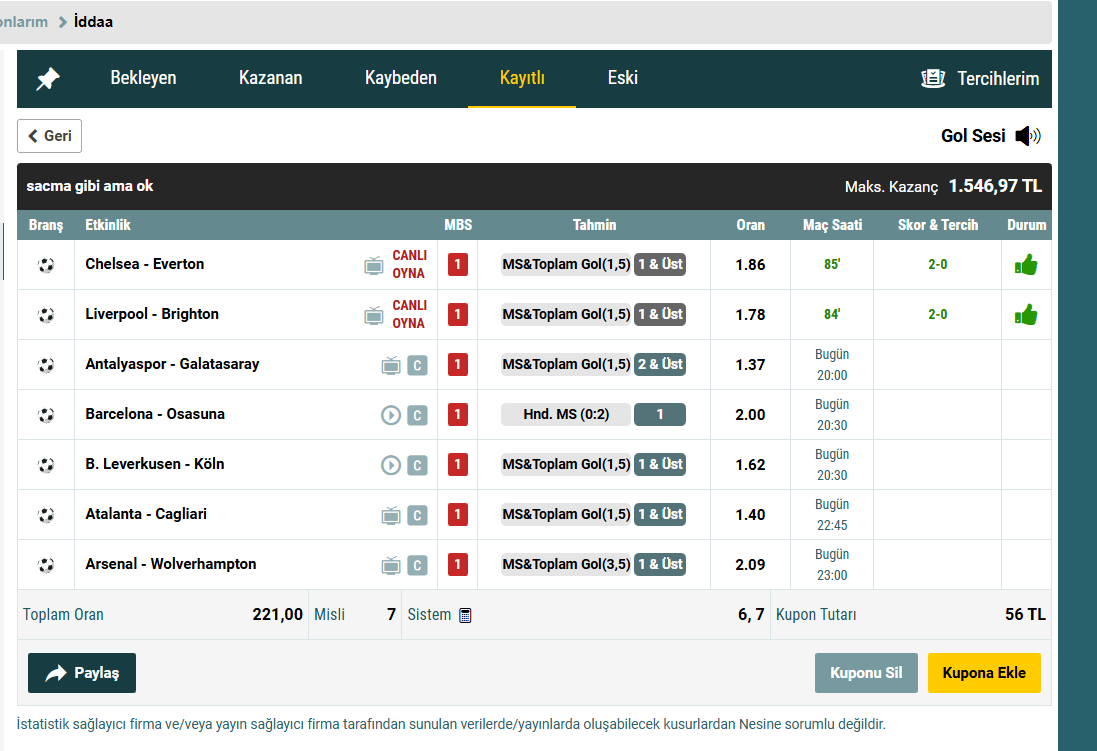
Task: Click the soccer ball icon for Antalyaspor - Galatasaray
Action: tap(46, 365)
